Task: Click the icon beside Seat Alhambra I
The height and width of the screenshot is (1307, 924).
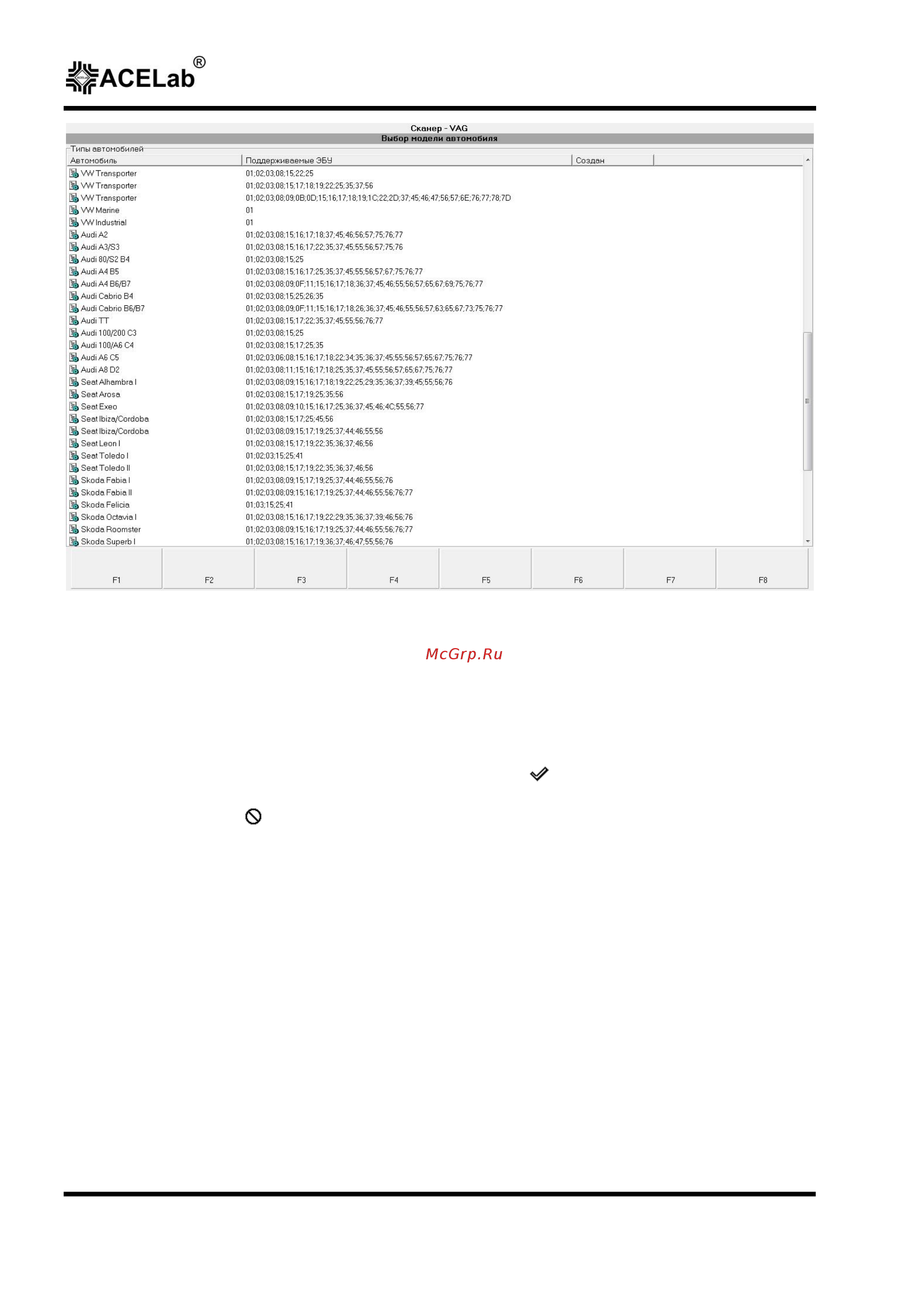Action: pos(74,382)
